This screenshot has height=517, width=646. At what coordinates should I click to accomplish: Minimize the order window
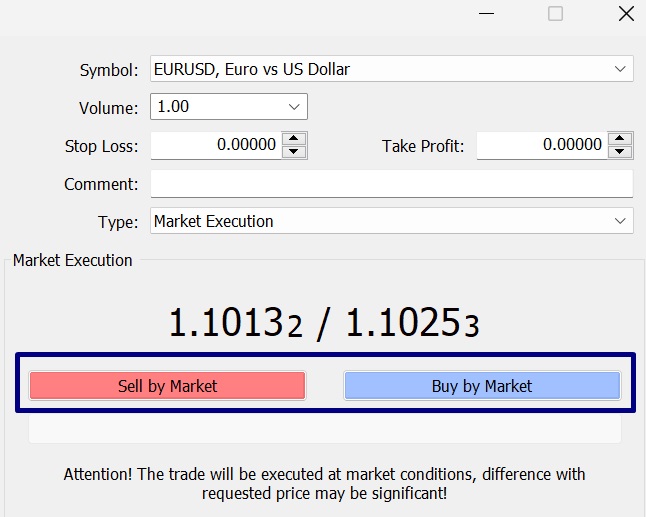(x=486, y=14)
